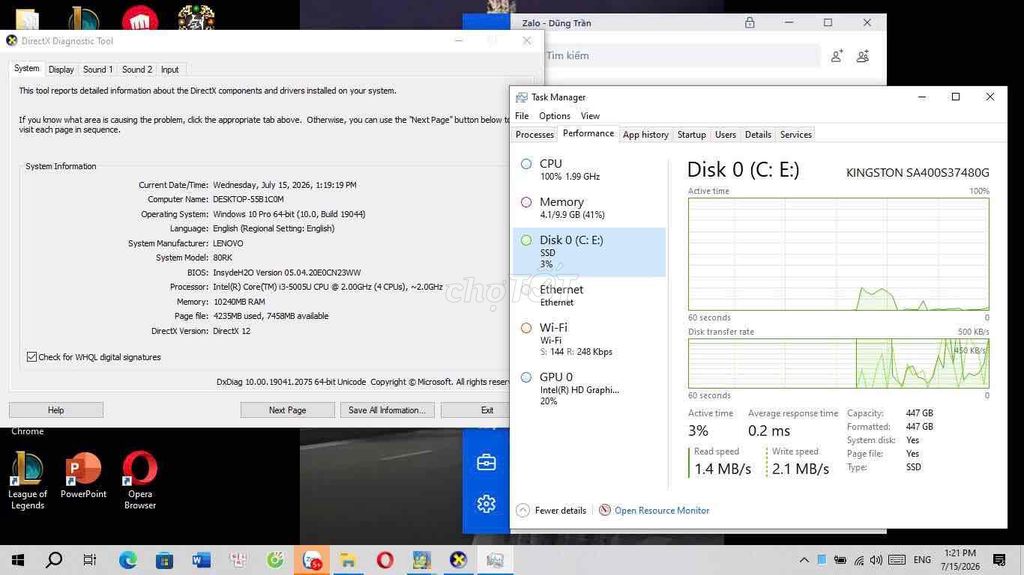This screenshot has height=575, width=1024.
Task: Click KINGSTON SA400S37480G model text
Action: (918, 172)
